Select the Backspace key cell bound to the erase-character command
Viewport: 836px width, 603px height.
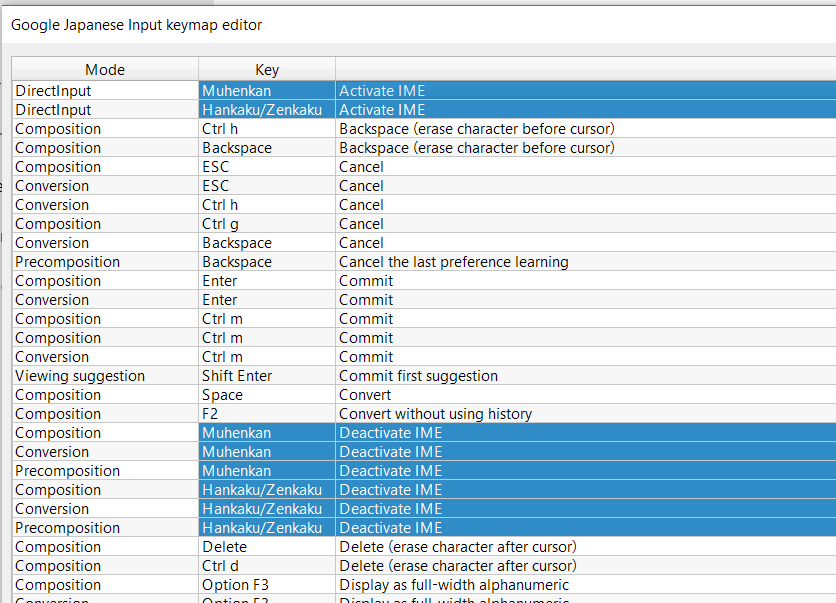click(x=267, y=148)
